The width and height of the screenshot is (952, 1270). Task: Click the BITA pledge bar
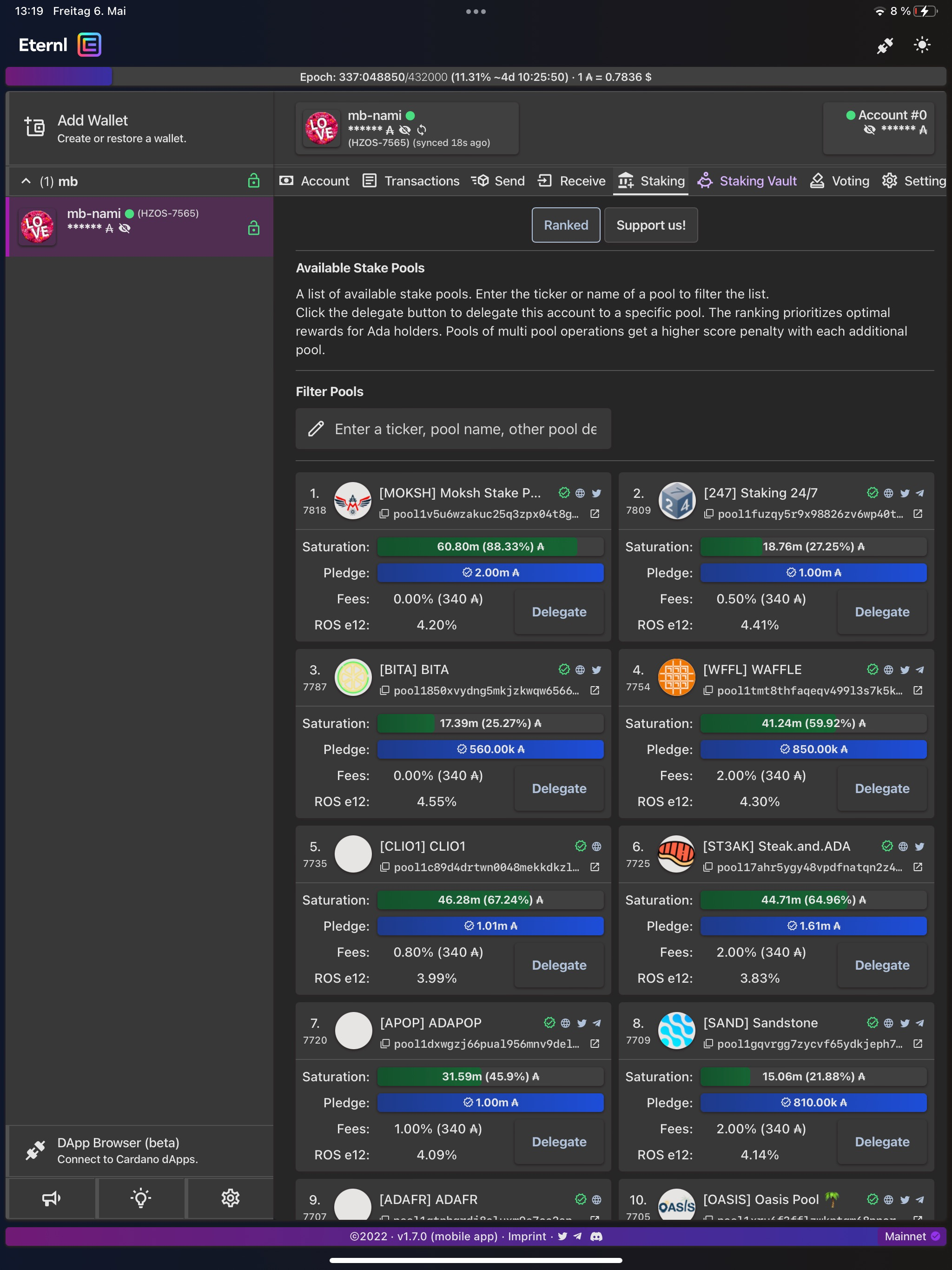(490, 749)
